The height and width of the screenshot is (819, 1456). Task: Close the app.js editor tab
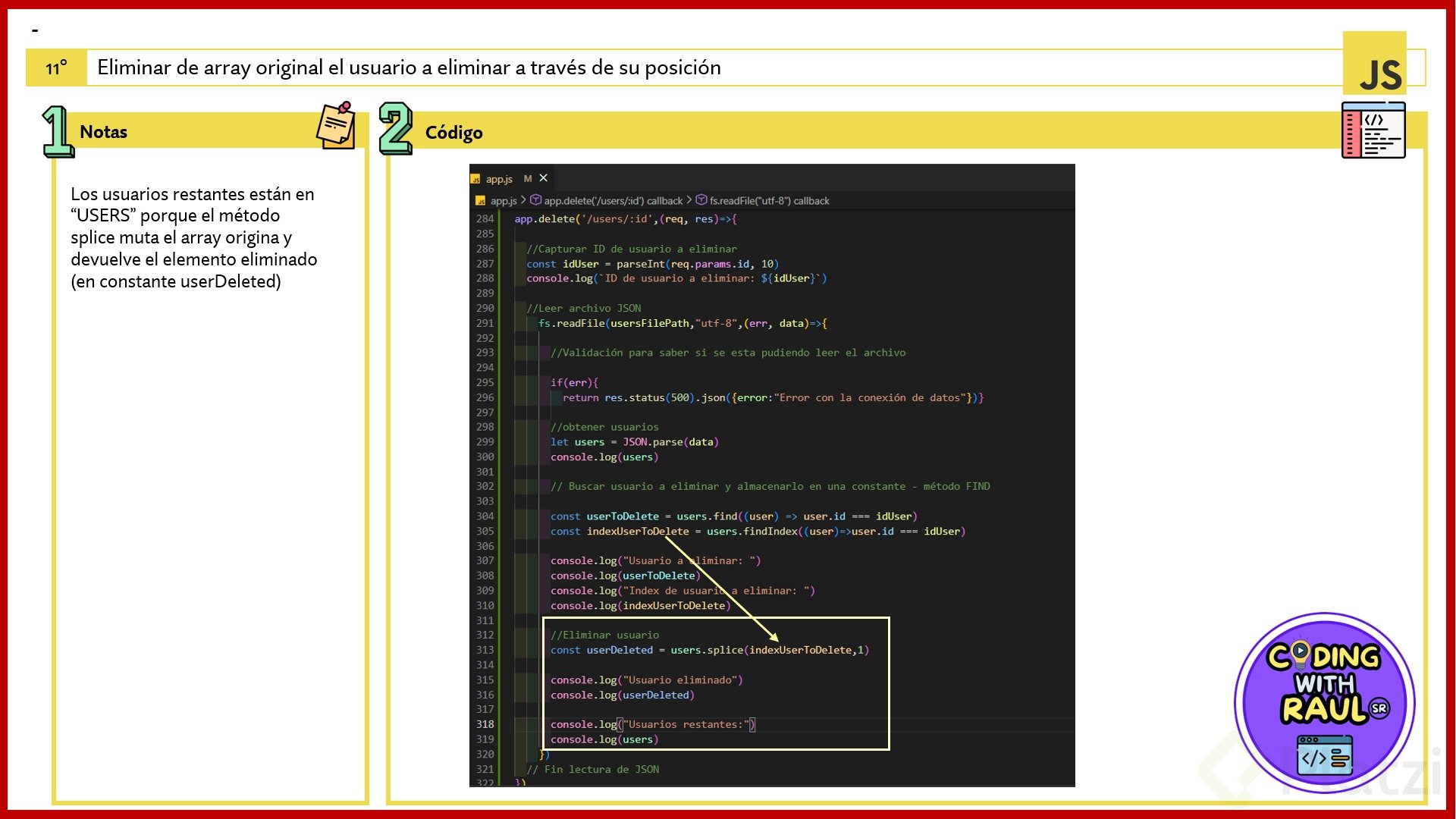point(543,178)
